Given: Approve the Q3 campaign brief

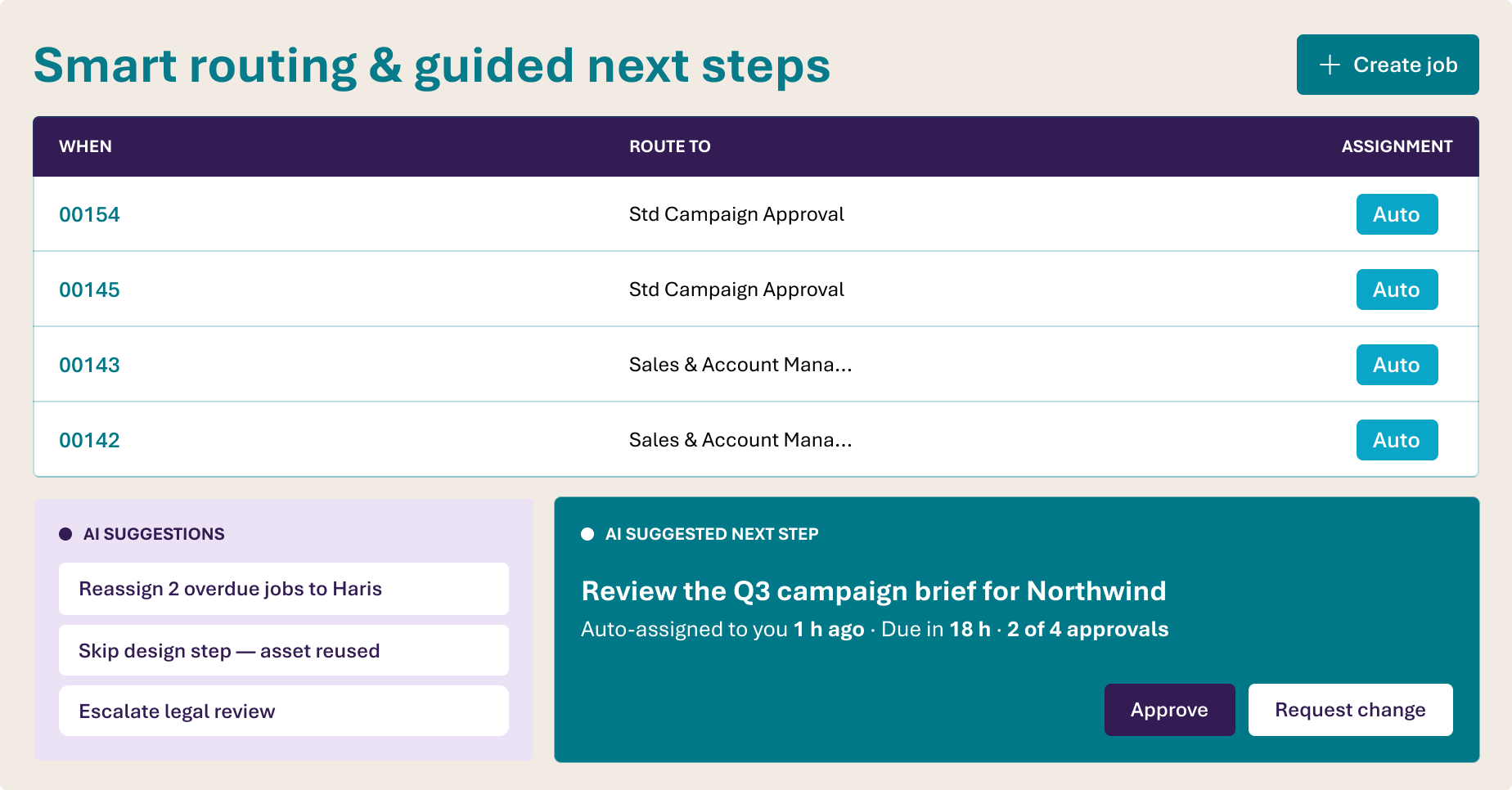Looking at the screenshot, I should click(x=1169, y=710).
